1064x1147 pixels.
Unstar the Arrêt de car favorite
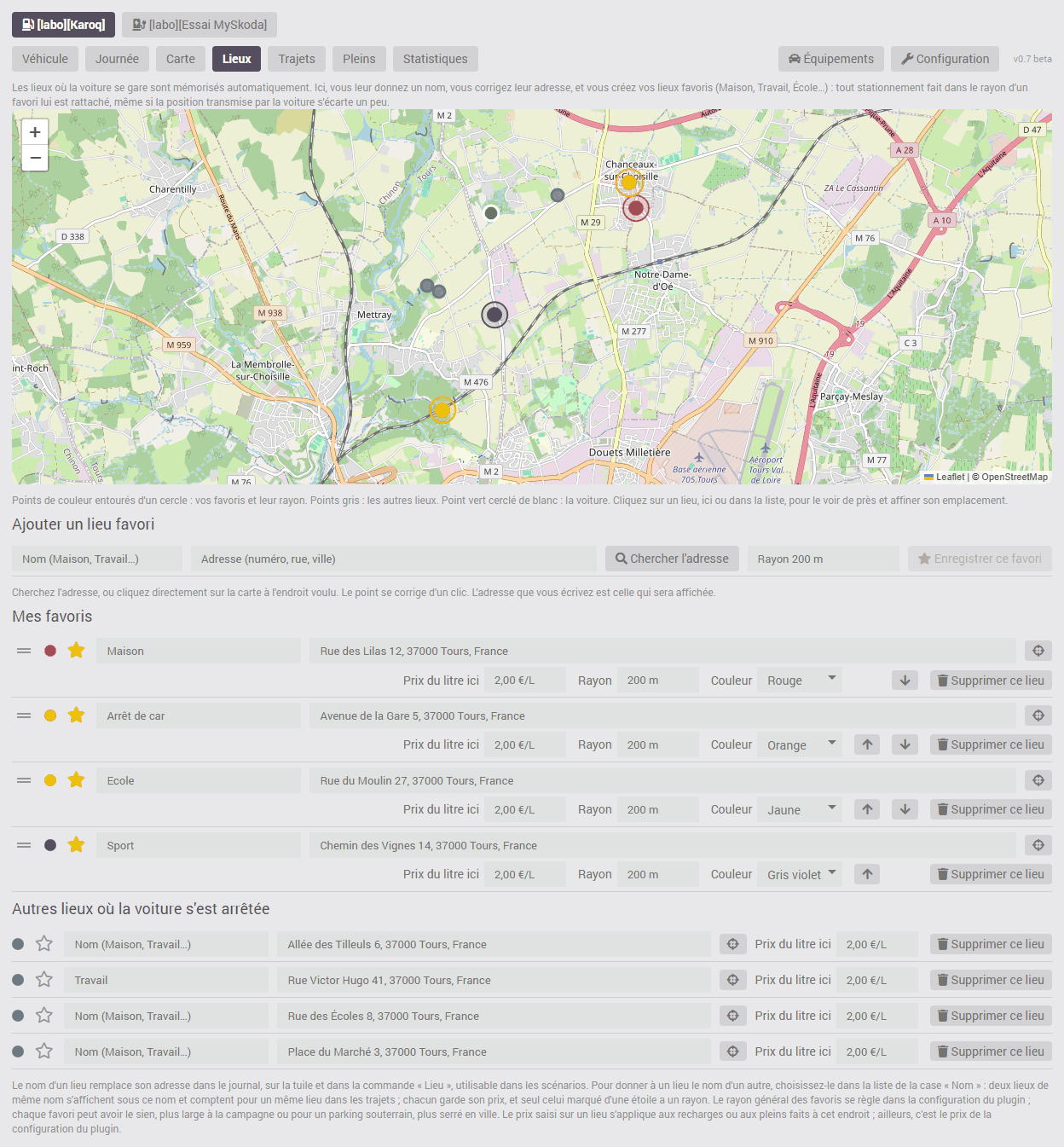[x=76, y=715]
